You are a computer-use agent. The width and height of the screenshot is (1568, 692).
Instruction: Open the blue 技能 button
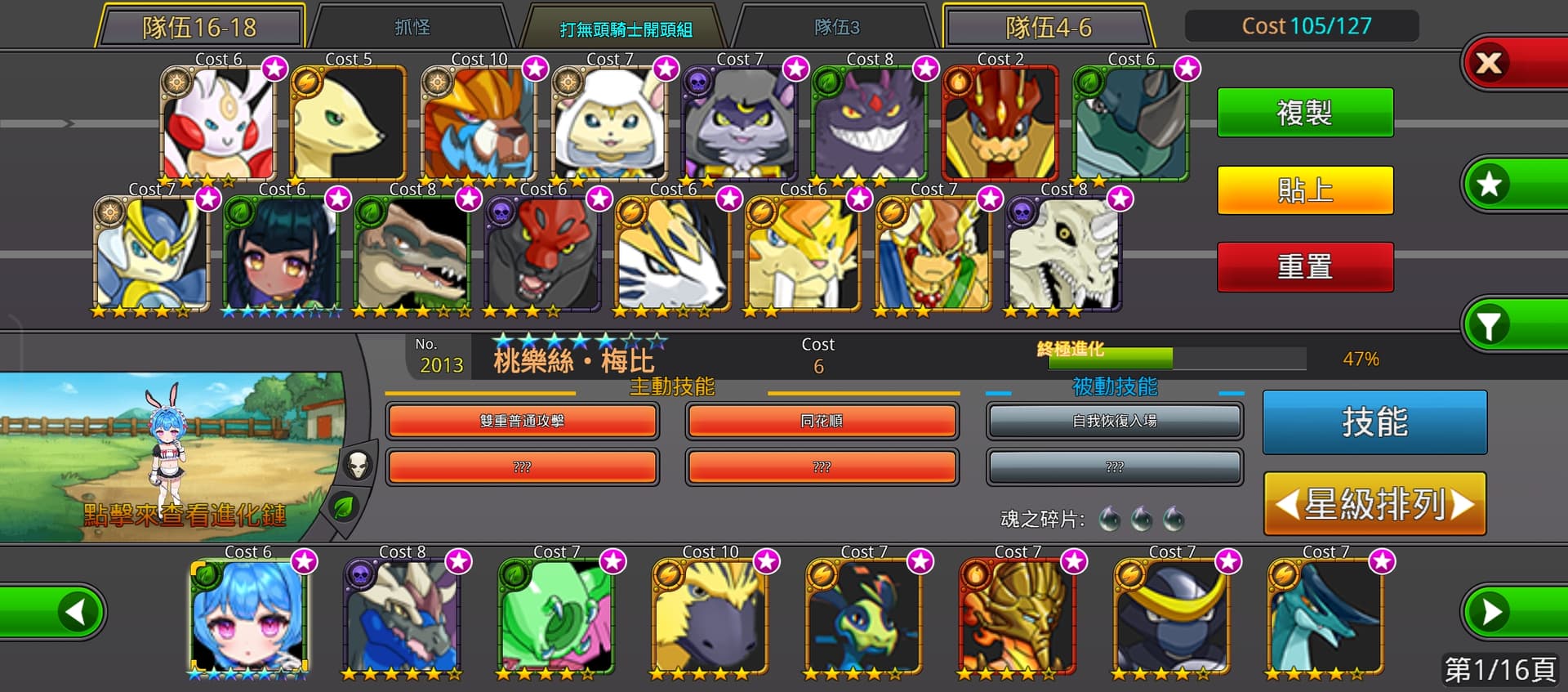[1374, 422]
